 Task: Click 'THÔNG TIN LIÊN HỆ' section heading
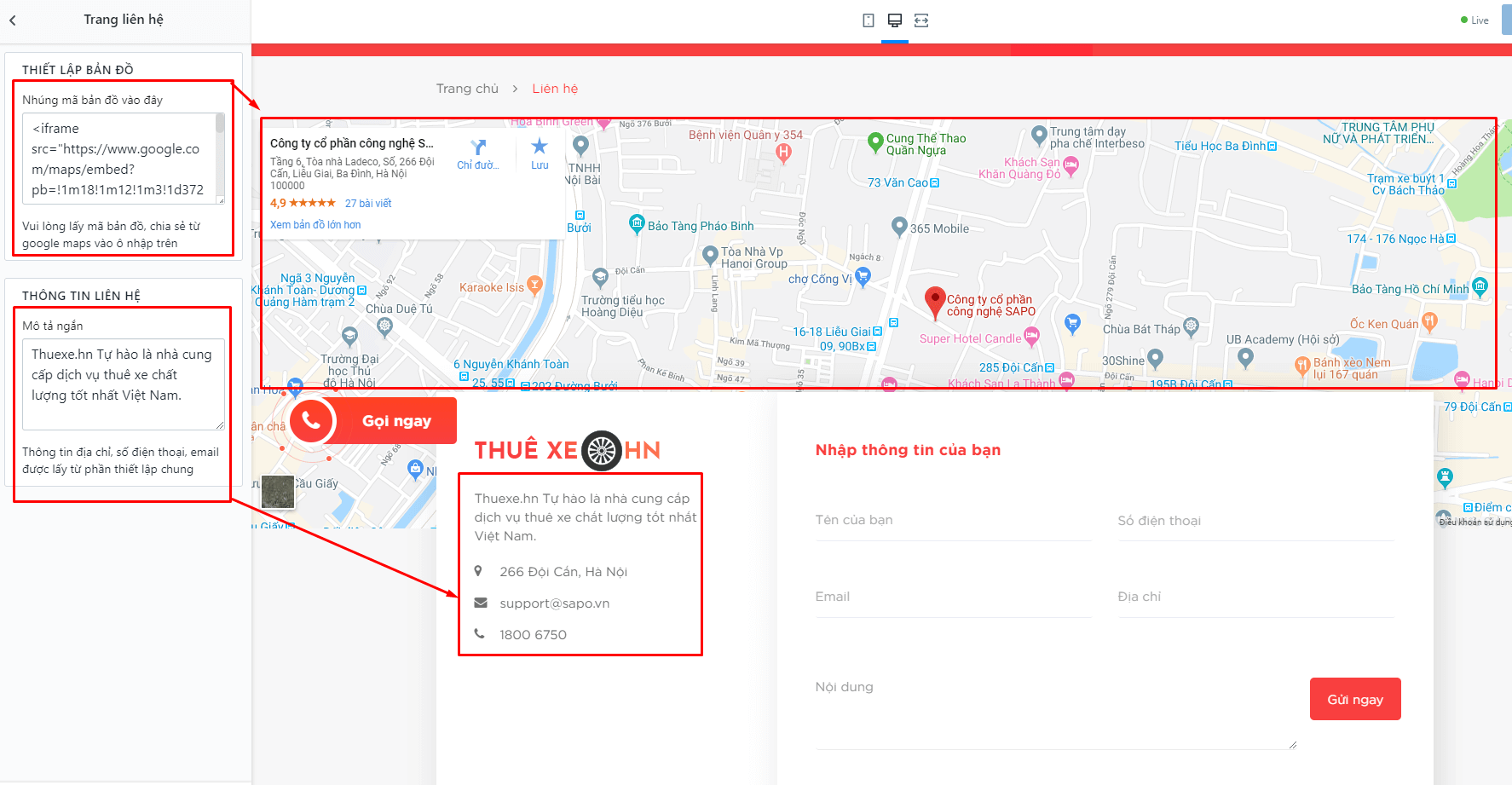81,296
